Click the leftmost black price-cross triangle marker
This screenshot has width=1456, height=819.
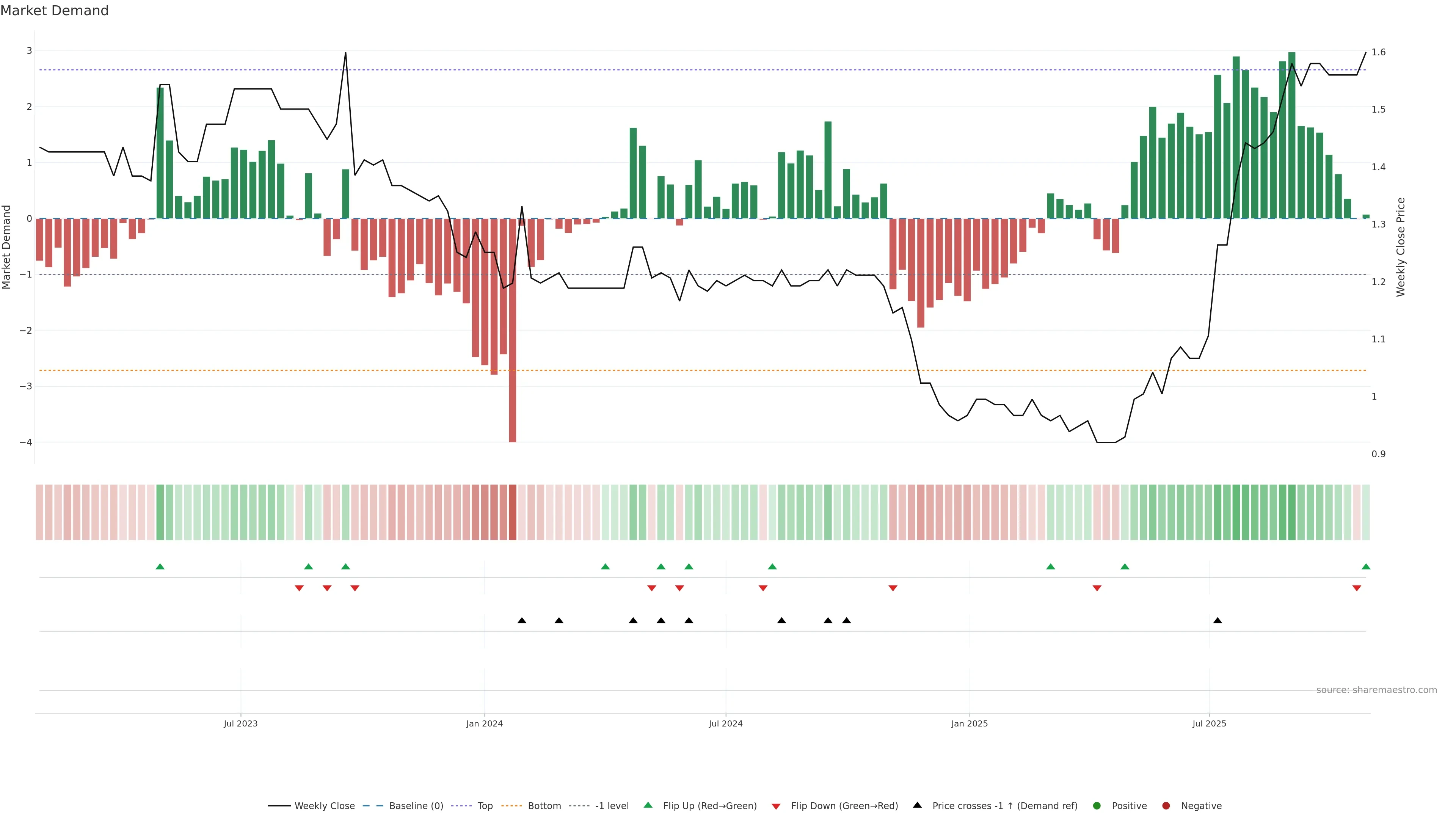pos(522,621)
